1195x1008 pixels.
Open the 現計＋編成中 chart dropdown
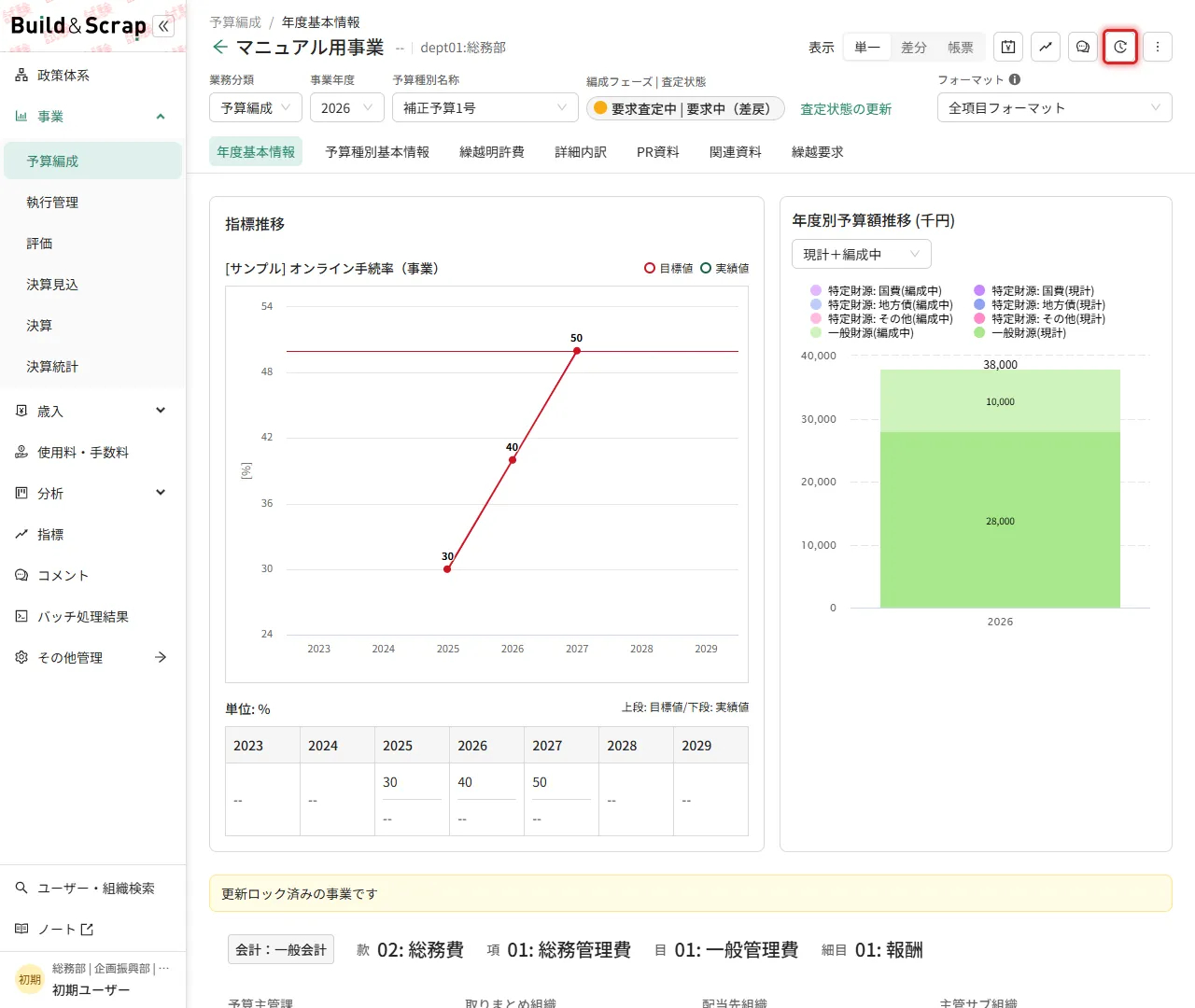click(862, 254)
